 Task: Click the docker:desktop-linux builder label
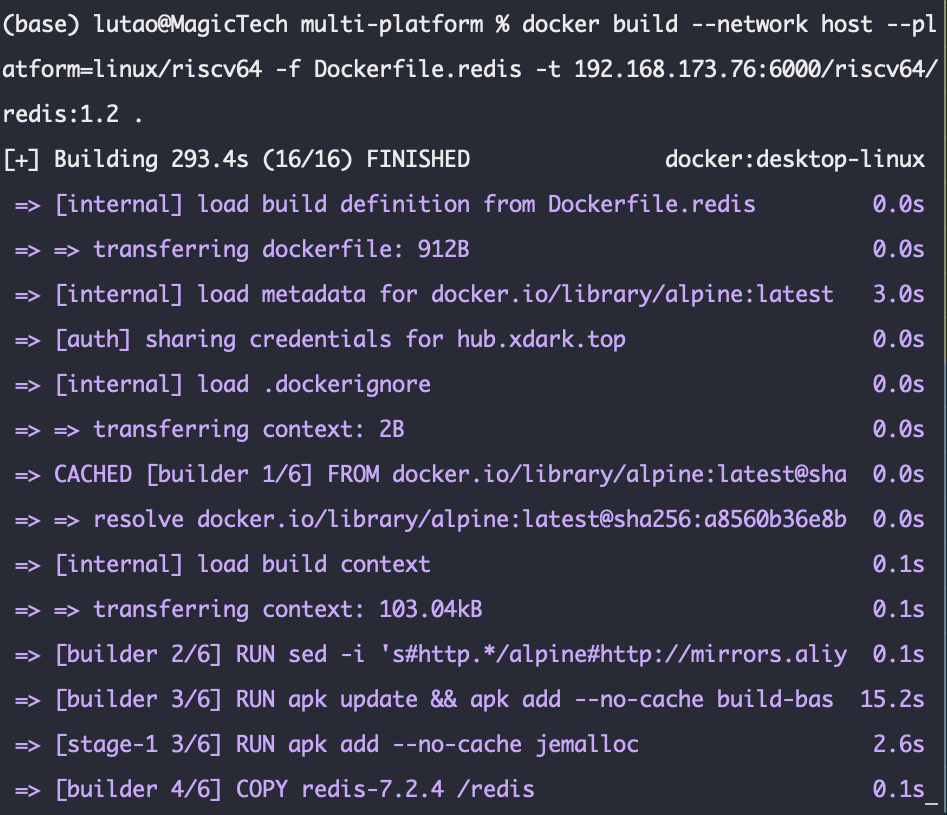[794, 159]
